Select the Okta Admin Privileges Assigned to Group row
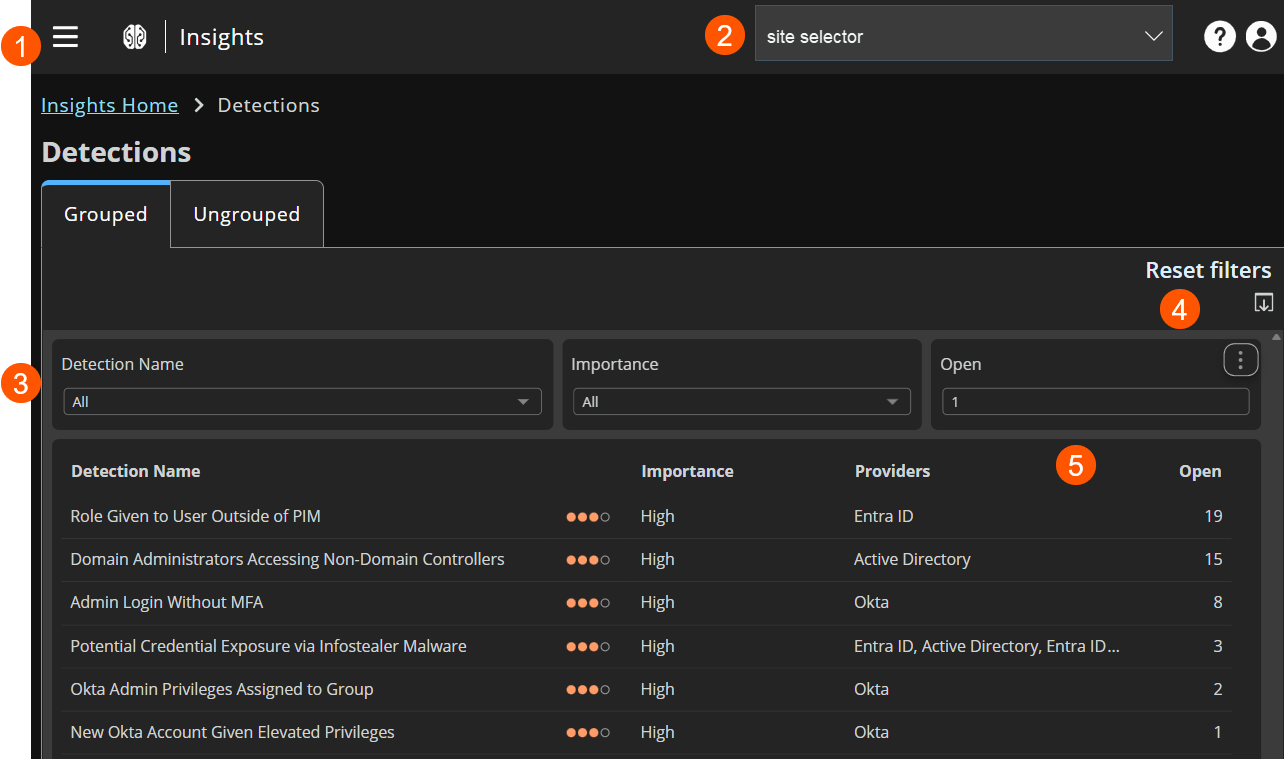Viewport: 1284px width, 759px height. 221,689
